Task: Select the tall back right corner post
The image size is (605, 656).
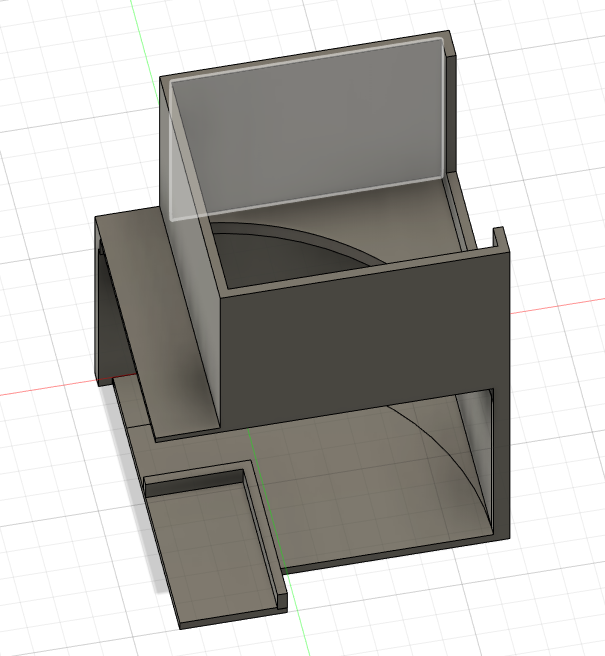Action: click(452, 100)
